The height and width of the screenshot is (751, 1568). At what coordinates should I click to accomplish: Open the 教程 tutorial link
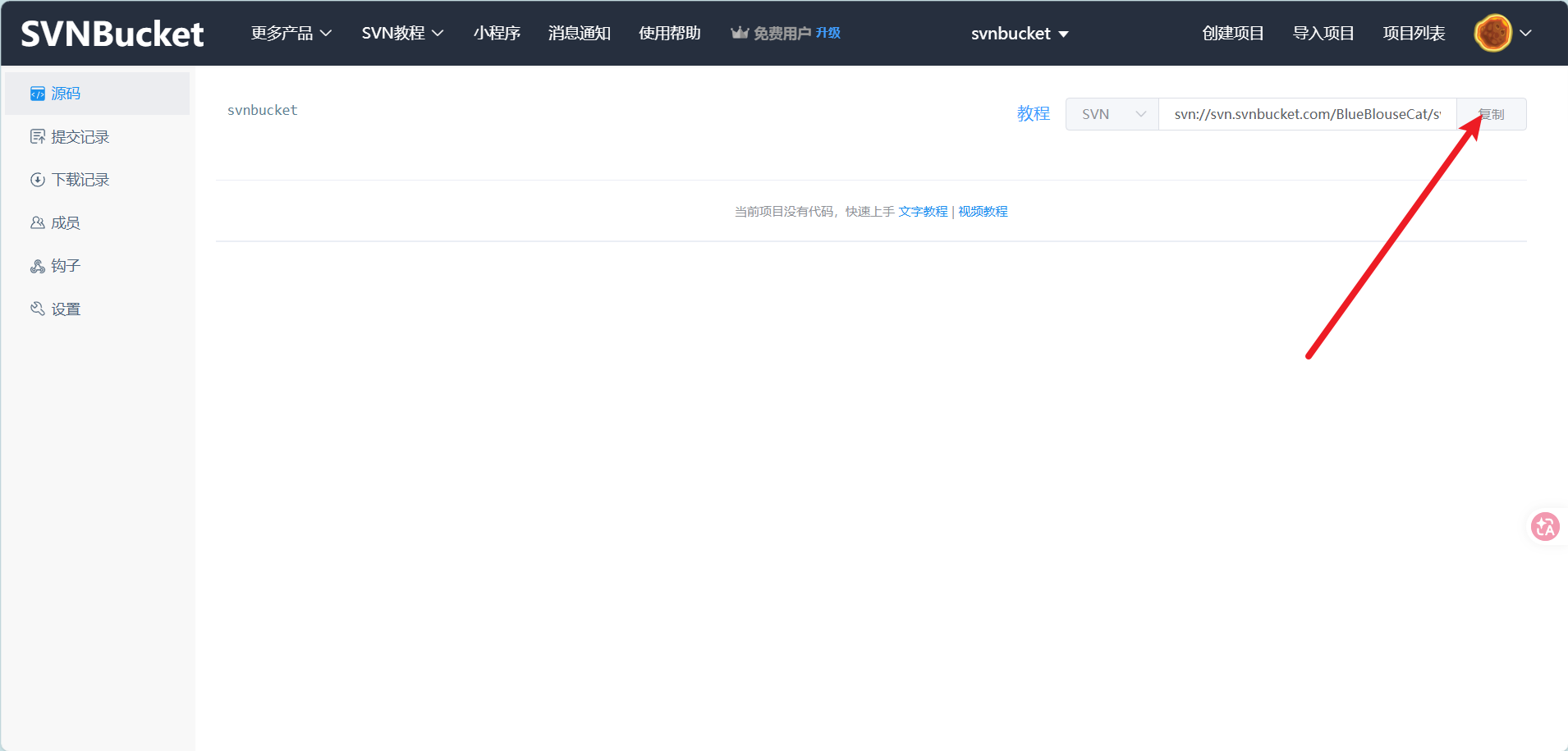point(1034,113)
